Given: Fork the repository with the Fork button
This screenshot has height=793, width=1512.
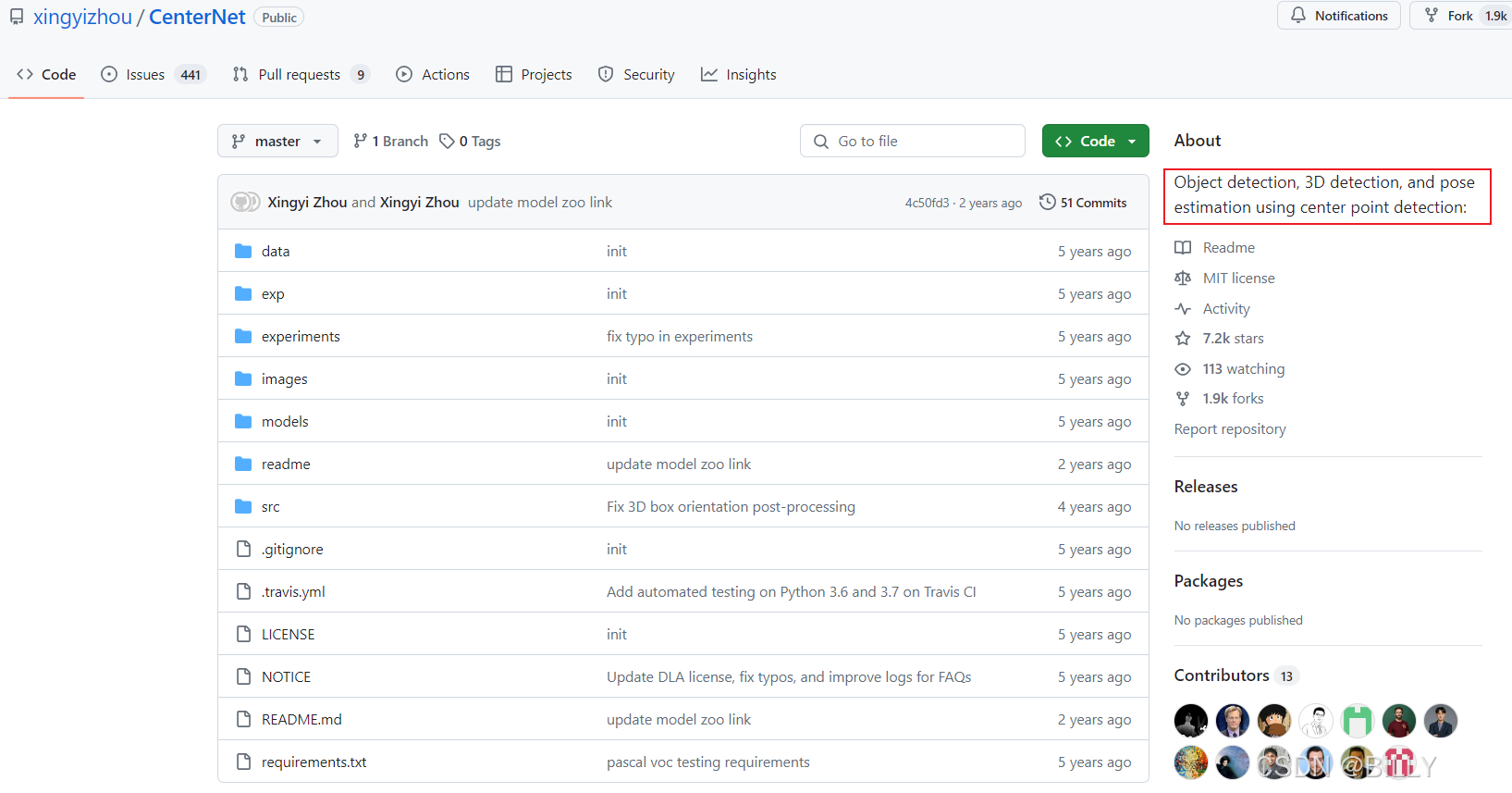Looking at the screenshot, I should click(x=1460, y=16).
